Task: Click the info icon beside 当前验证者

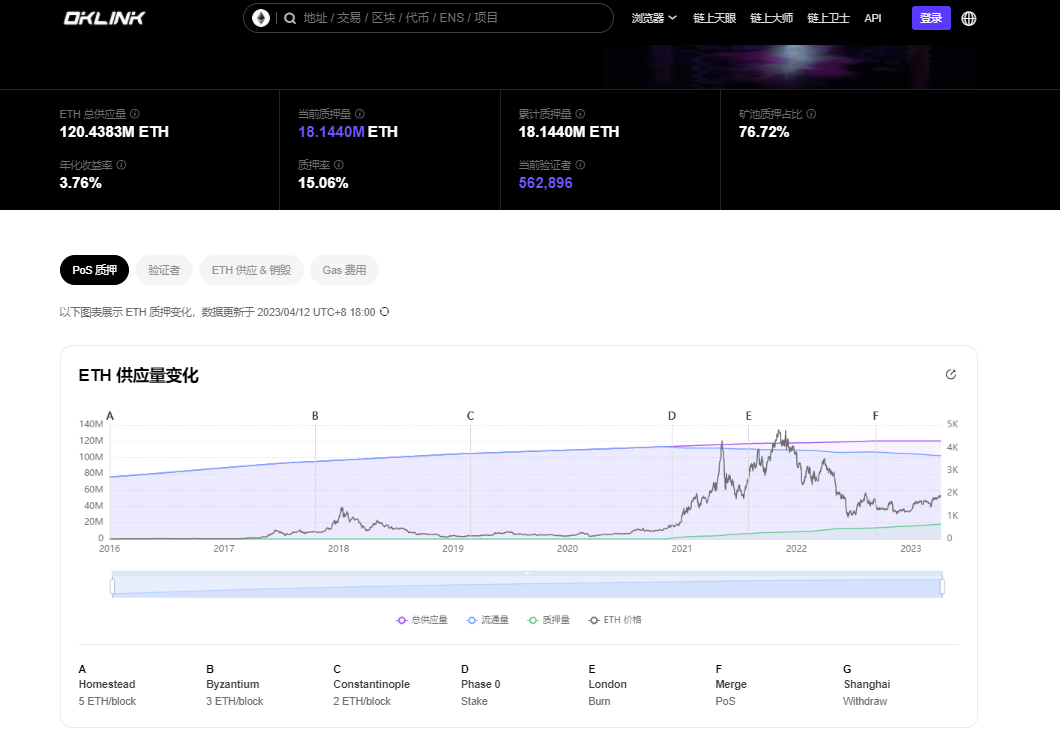Action: click(x=580, y=164)
